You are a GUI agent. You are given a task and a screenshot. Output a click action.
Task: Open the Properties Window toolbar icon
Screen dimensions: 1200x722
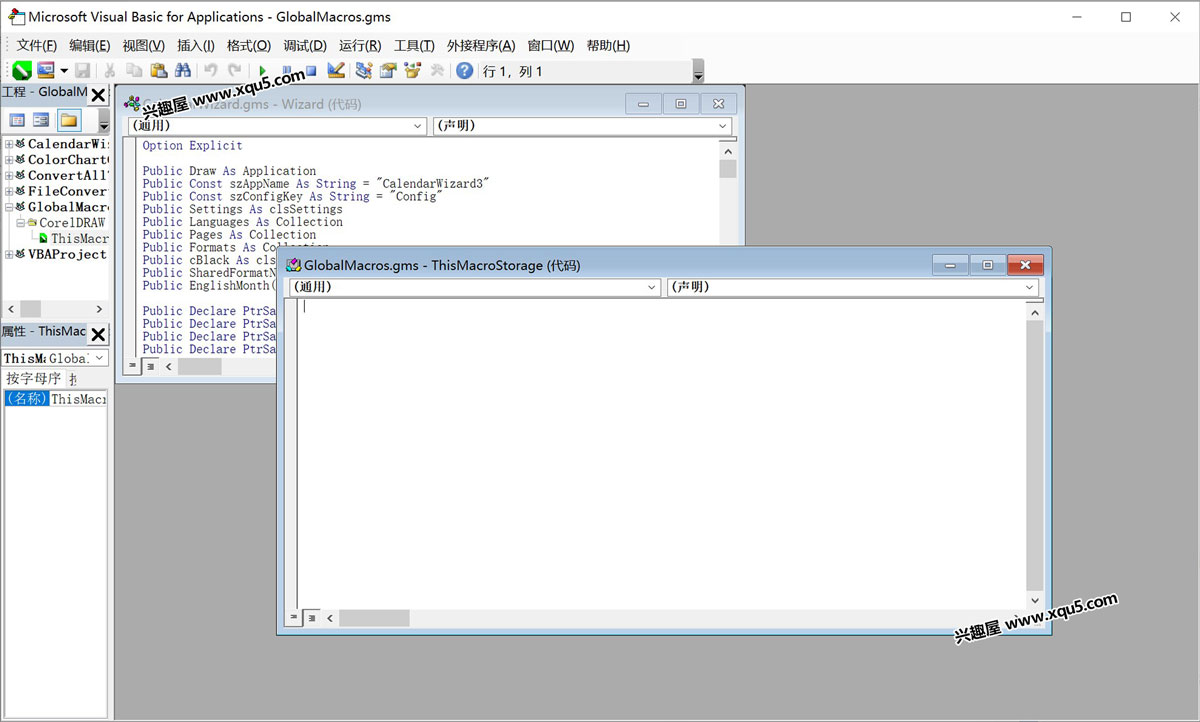[x=388, y=71]
